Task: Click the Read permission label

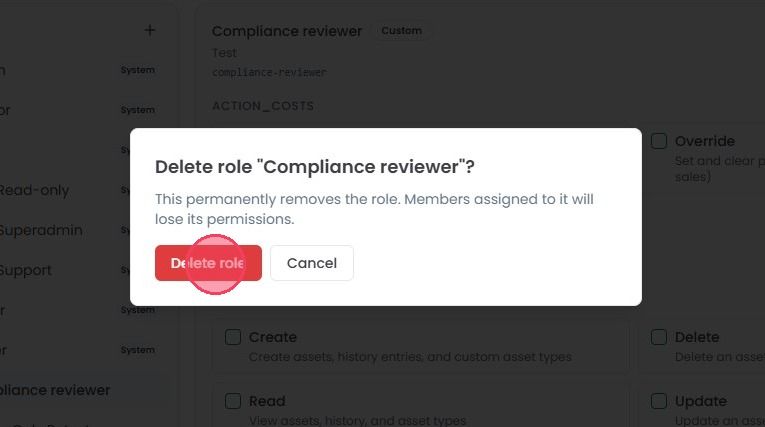Action: (x=267, y=401)
